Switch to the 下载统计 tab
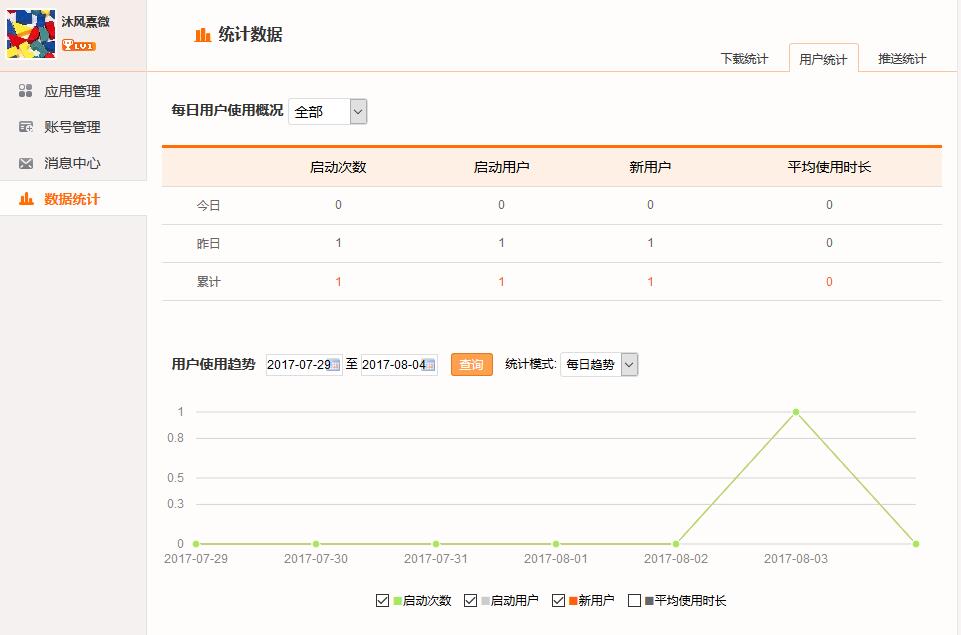 click(744, 59)
